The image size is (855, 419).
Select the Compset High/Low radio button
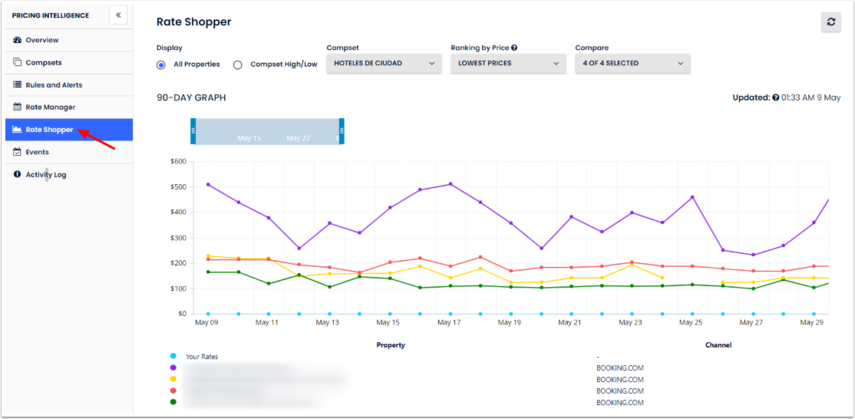point(237,65)
